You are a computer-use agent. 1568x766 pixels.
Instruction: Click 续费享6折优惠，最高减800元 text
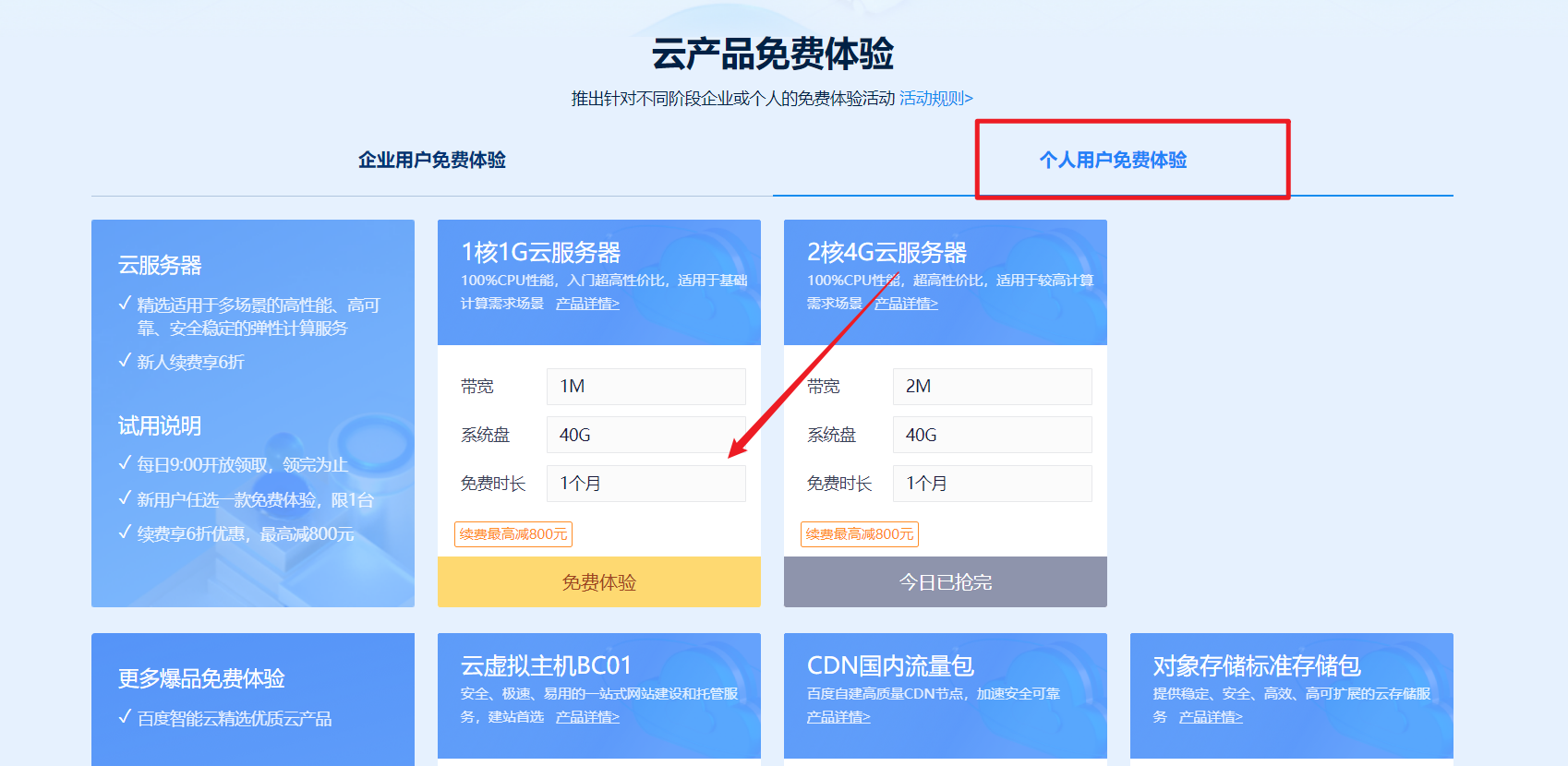(246, 534)
